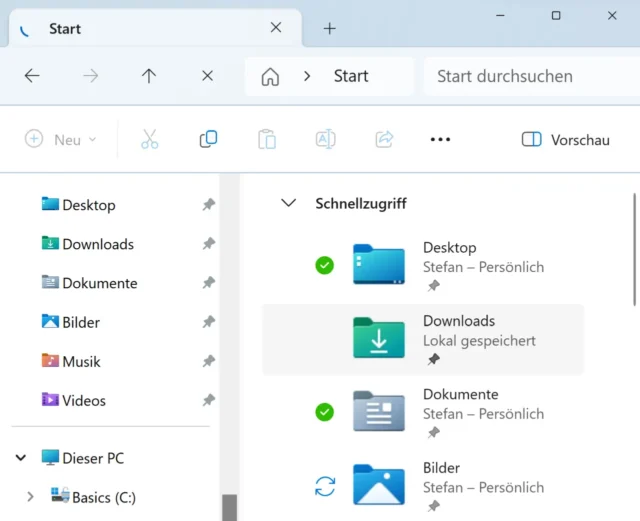640x521 pixels.
Task: Click the Paste clipboard icon
Action: tap(266, 140)
